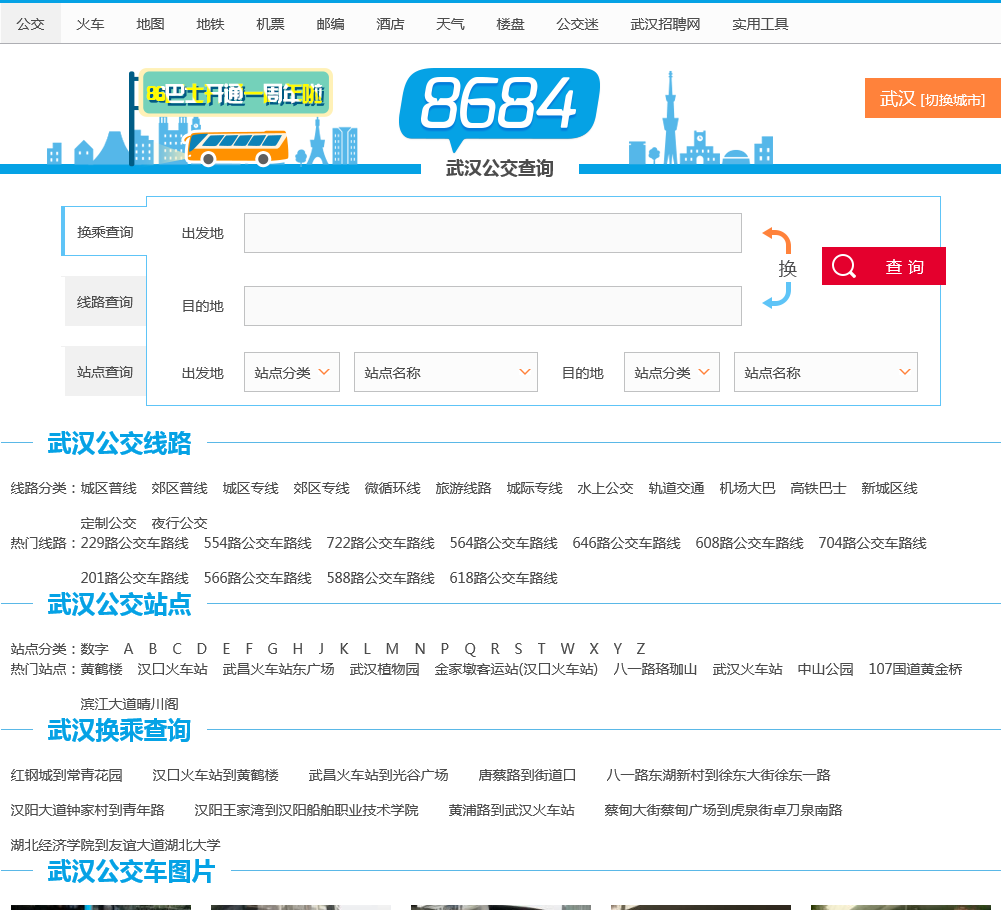
Task: Open 汉口火车站到黄鹤楼 transfer link
Action: click(216, 775)
